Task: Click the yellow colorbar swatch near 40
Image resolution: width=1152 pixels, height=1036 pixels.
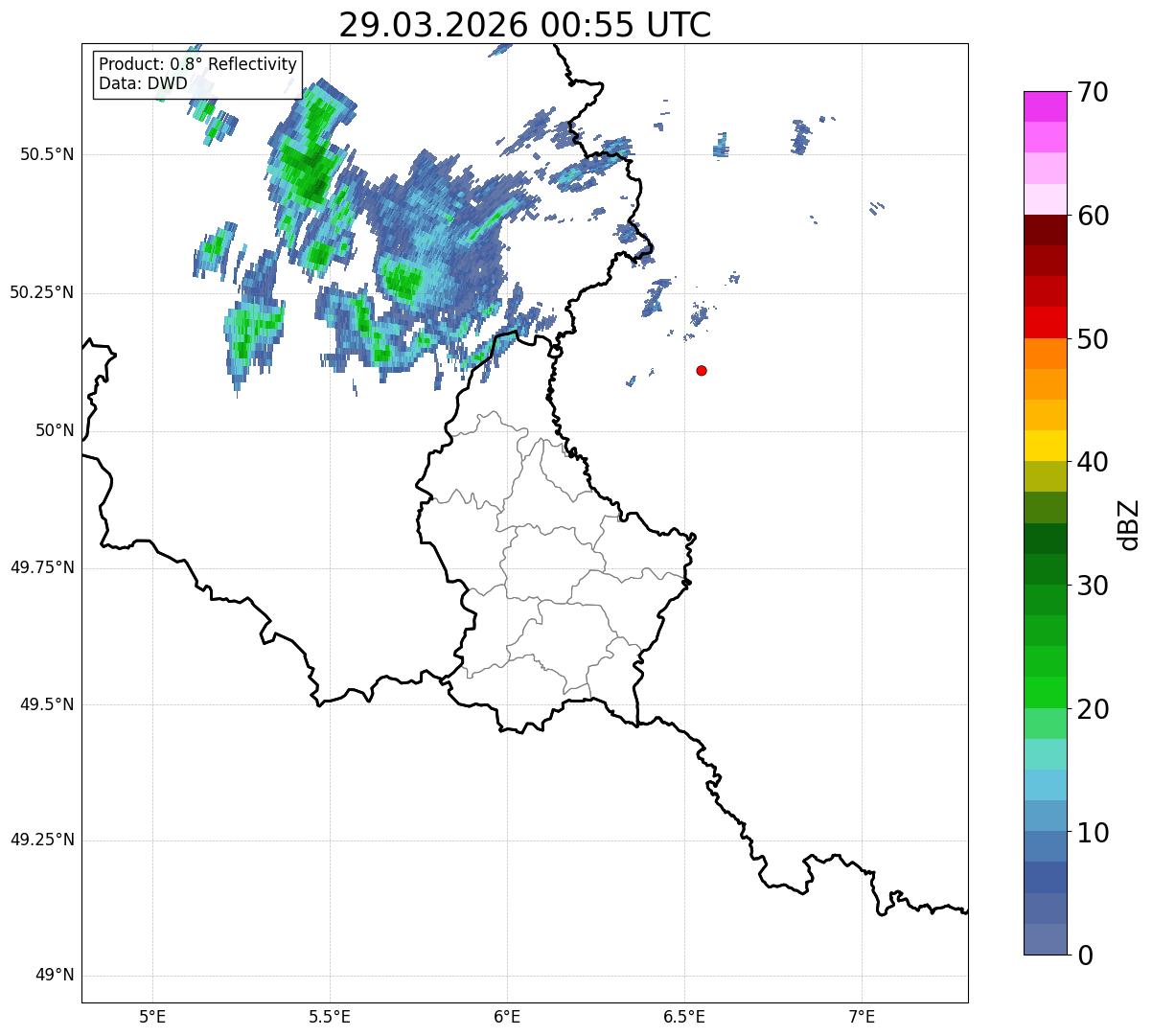Action: click(x=1045, y=447)
